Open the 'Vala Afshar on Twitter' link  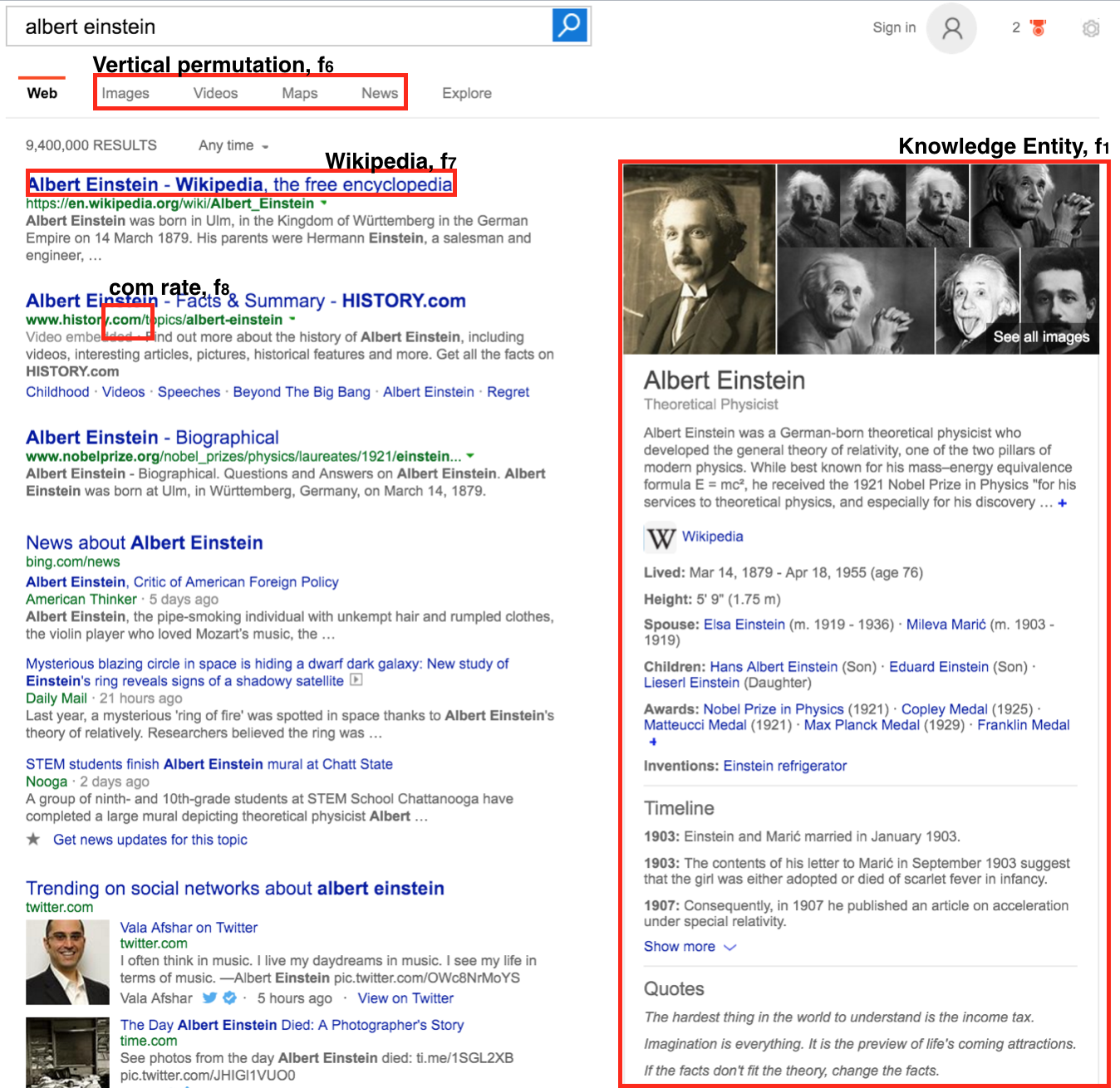(189, 928)
